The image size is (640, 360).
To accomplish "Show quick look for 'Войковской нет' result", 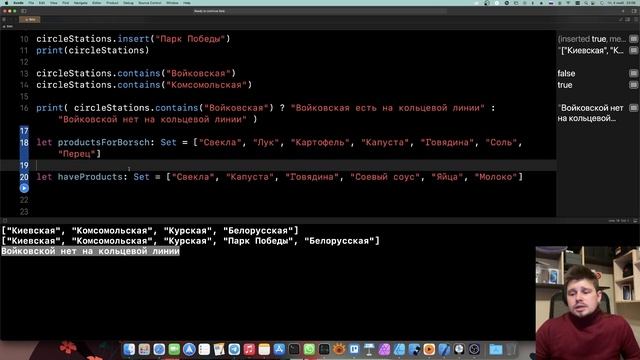I will tap(633, 108).
